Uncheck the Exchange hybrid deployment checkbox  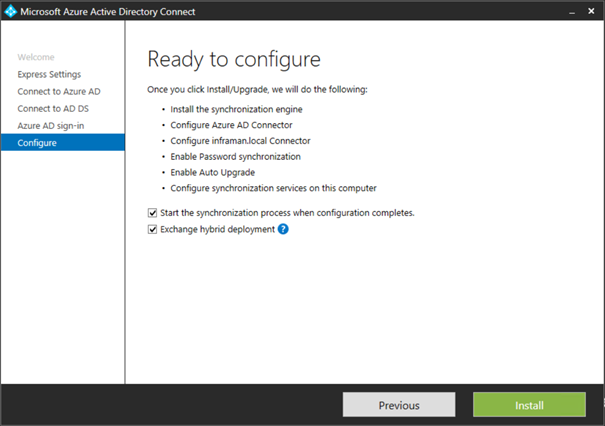pyautogui.click(x=152, y=229)
